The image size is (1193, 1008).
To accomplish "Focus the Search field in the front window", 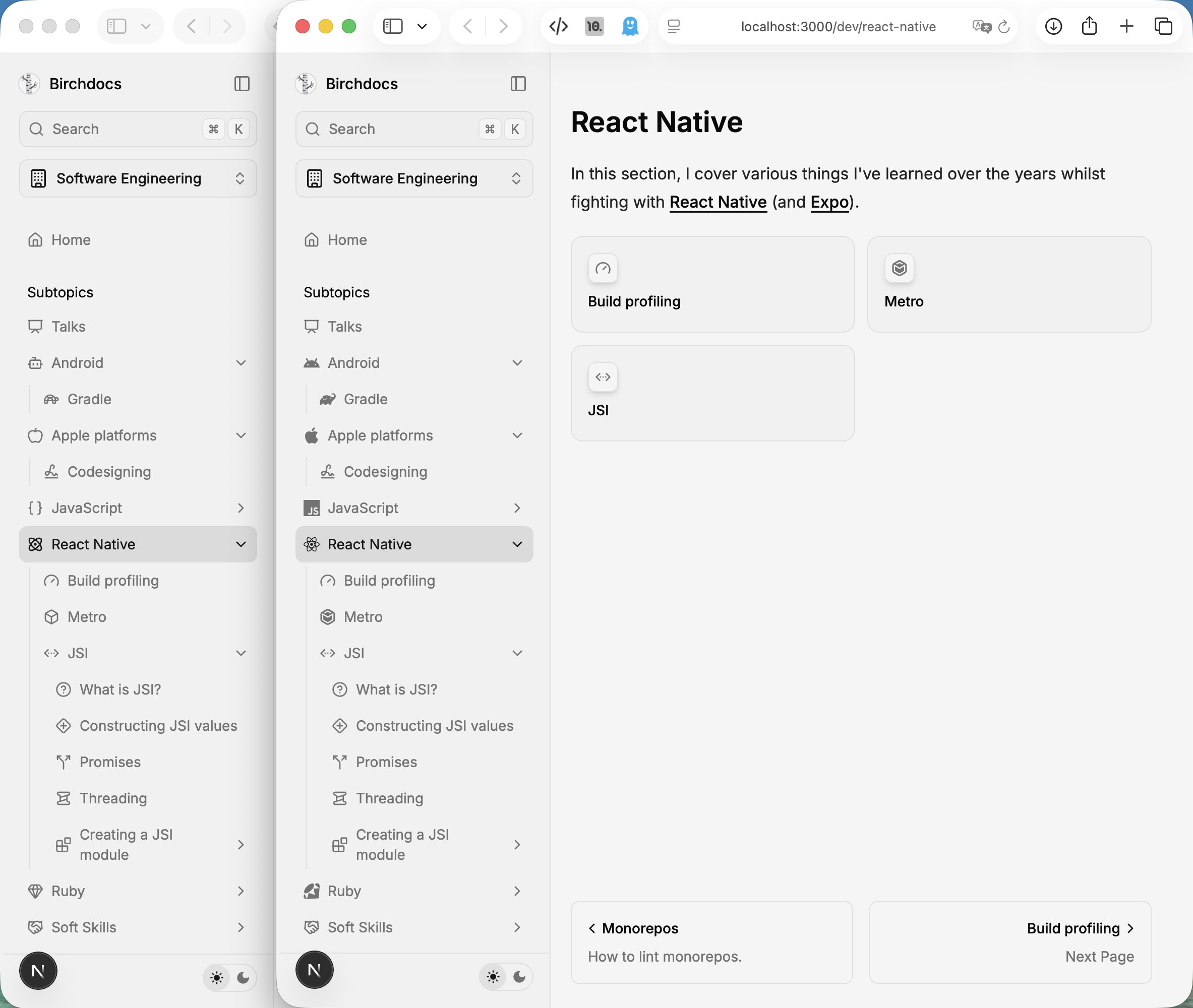I will tap(414, 129).
